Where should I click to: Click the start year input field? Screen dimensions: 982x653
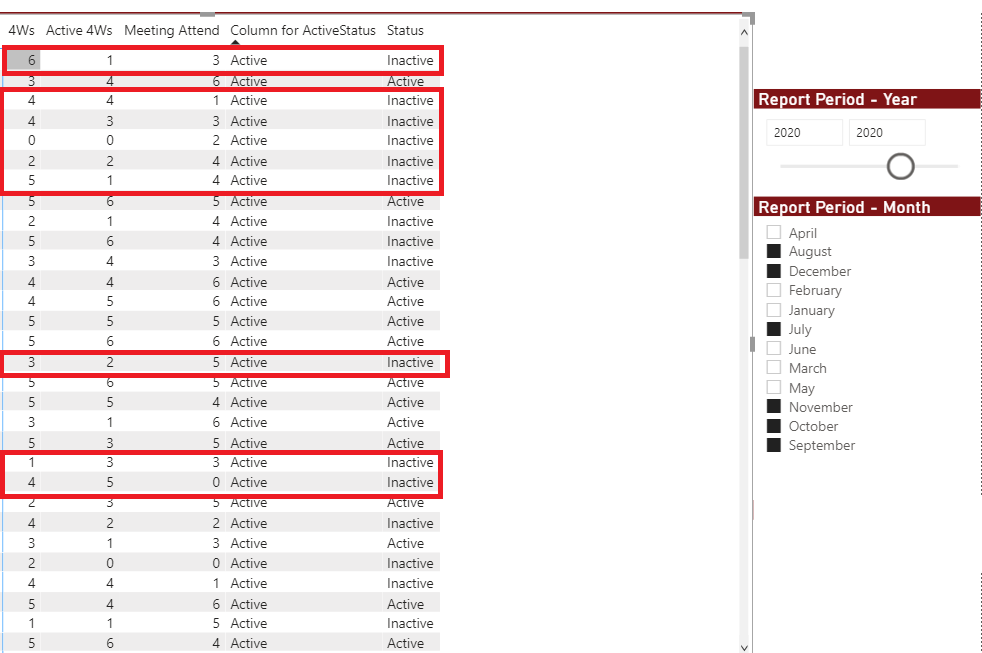[804, 133]
